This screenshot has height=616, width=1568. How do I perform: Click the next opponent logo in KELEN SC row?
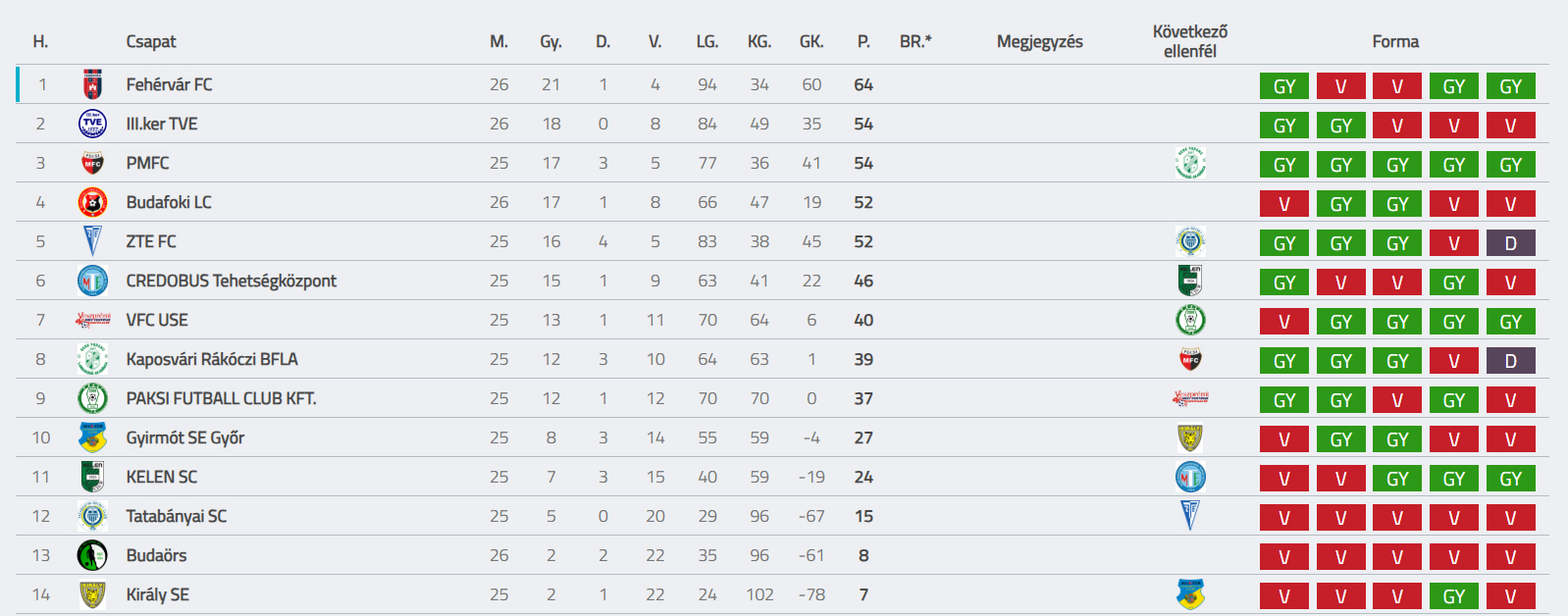1190,477
